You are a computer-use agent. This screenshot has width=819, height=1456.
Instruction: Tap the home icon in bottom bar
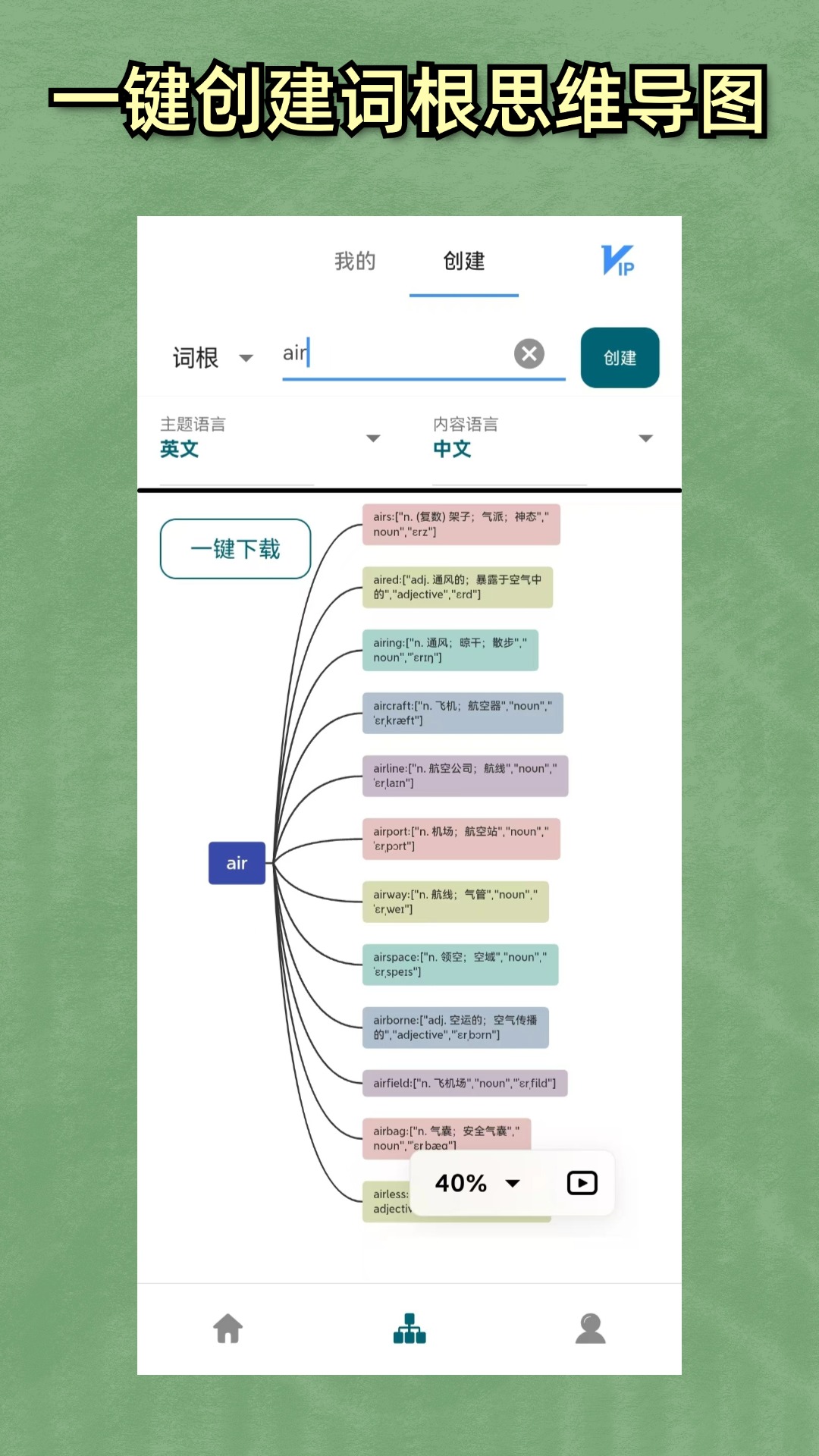point(227,1329)
